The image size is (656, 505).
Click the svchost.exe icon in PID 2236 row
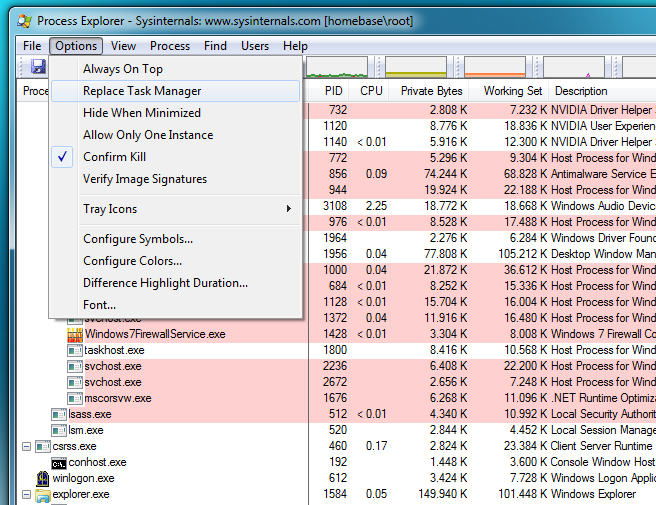pos(75,367)
